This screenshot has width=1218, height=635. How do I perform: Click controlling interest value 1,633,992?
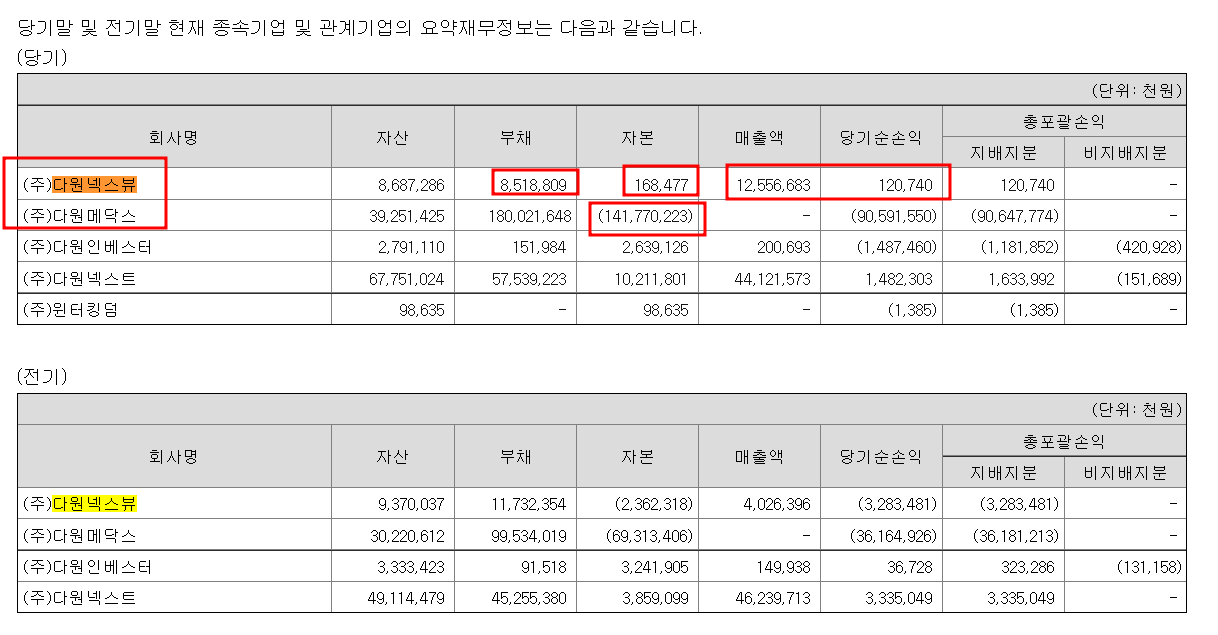pos(1023,279)
